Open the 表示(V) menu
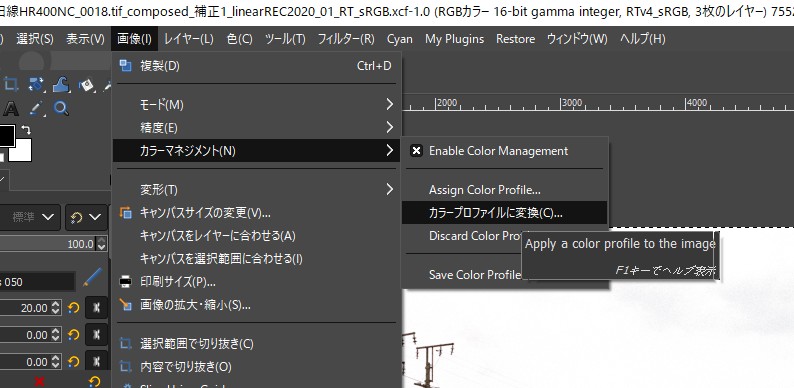 pyautogui.click(x=85, y=39)
